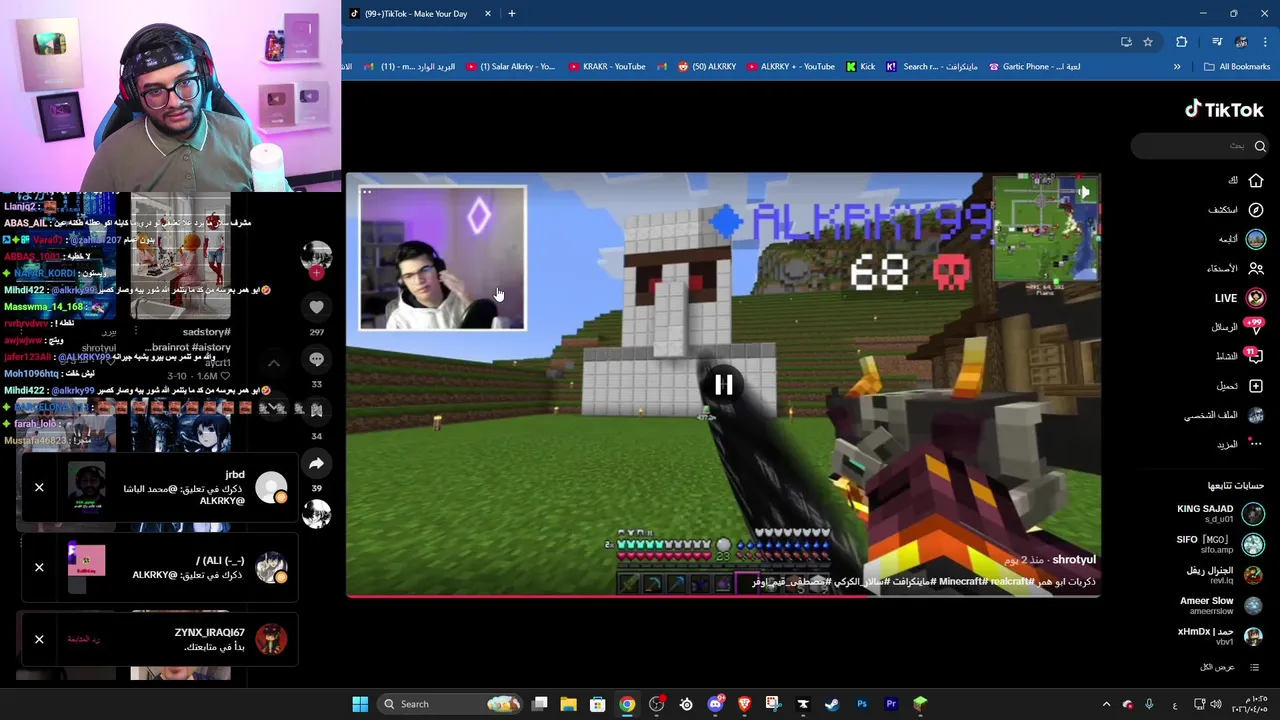Save video with bookmark icon
This screenshot has height=720, width=1280.
coord(316,410)
